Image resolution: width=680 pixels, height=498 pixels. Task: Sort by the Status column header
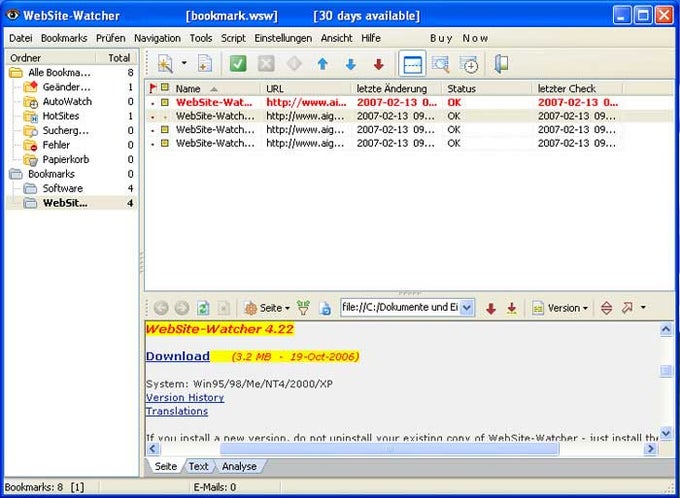tap(487, 88)
